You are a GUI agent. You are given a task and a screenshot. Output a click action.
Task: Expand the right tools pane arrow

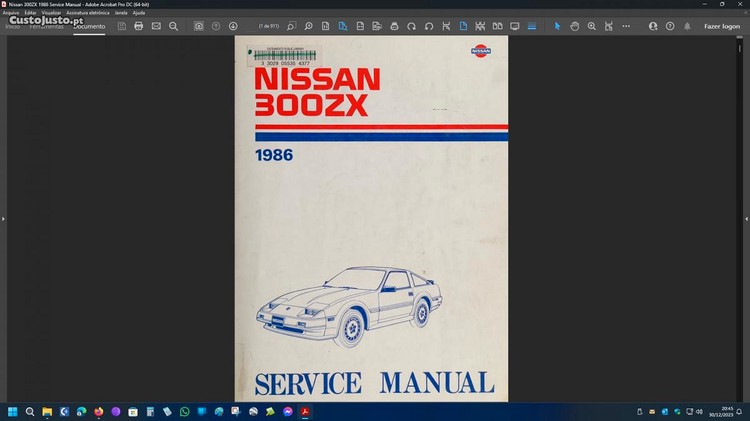tap(746, 218)
